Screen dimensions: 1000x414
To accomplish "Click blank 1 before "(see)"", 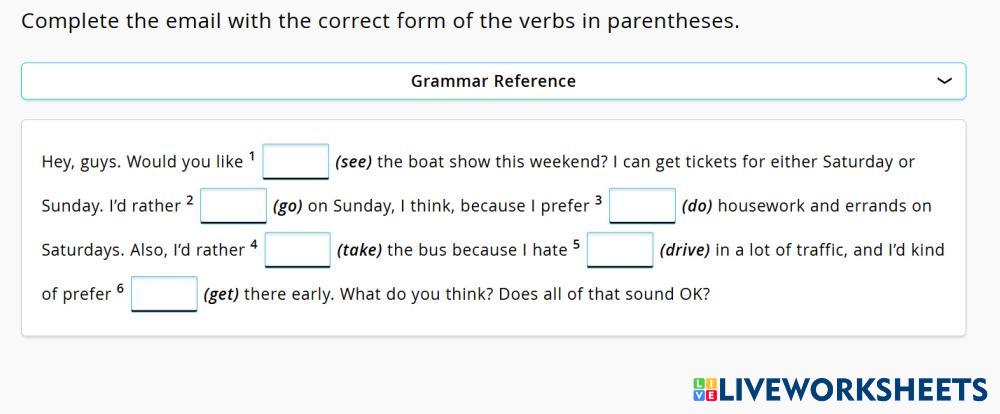I will pyautogui.click(x=296, y=161).
